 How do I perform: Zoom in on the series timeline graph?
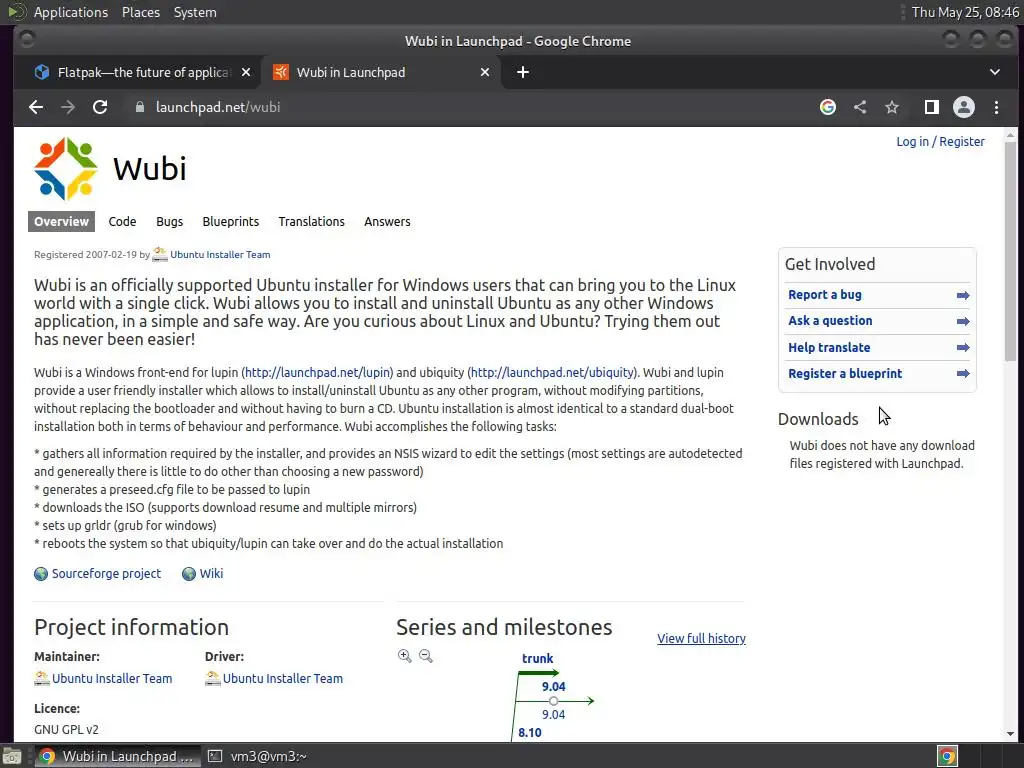404,656
